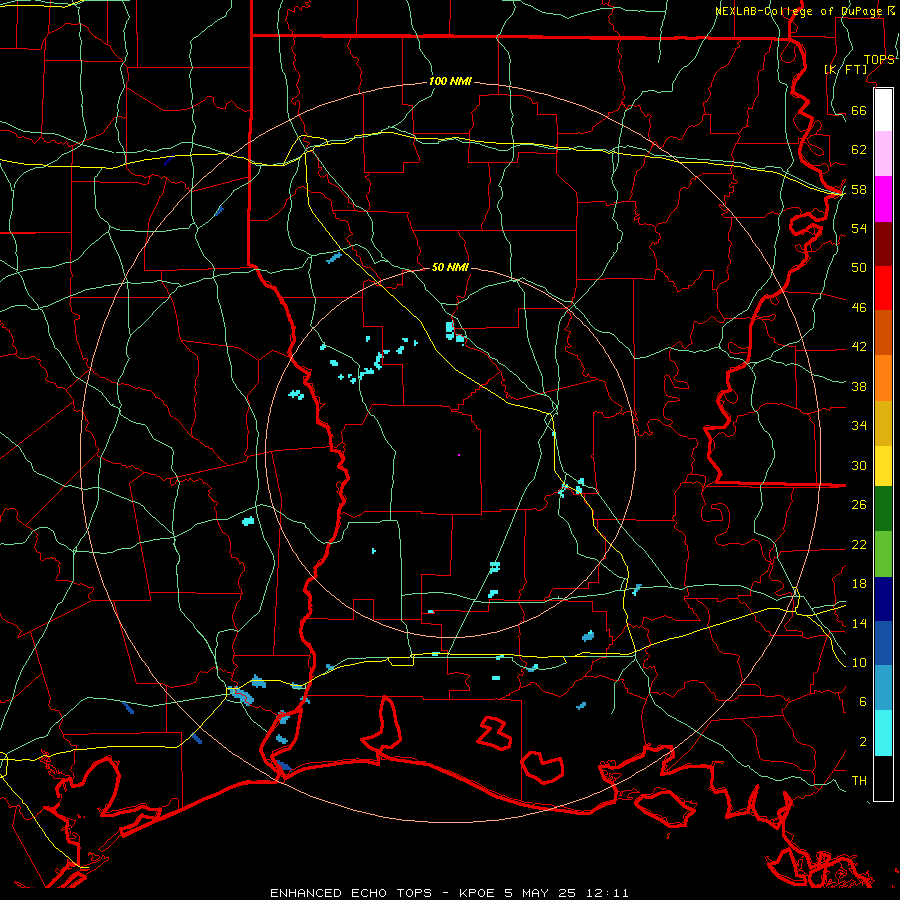The width and height of the screenshot is (900, 900).
Task: Select the gold 38 kft legend swatch
Action: point(883,423)
